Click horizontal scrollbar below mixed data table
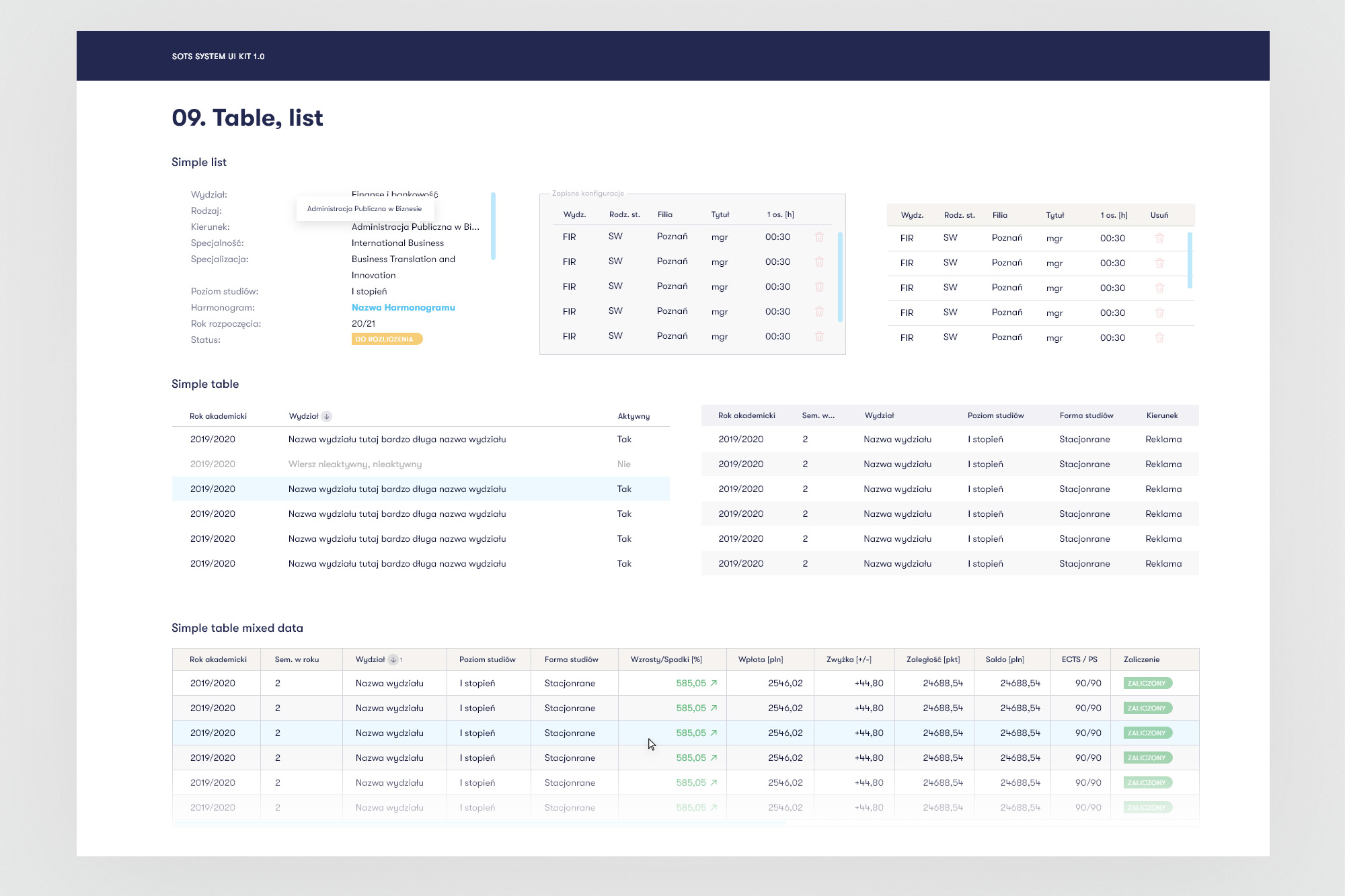Image resolution: width=1345 pixels, height=896 pixels. coord(480,823)
